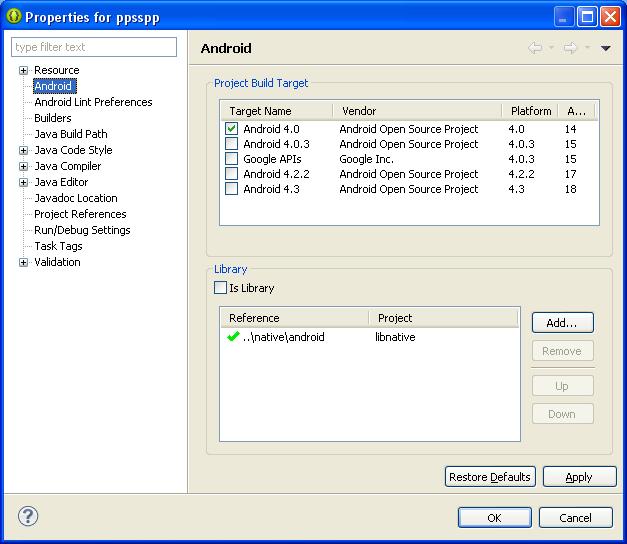Uncheck the Android 4.0 target checkbox
This screenshot has width=627, height=544.
(232, 129)
